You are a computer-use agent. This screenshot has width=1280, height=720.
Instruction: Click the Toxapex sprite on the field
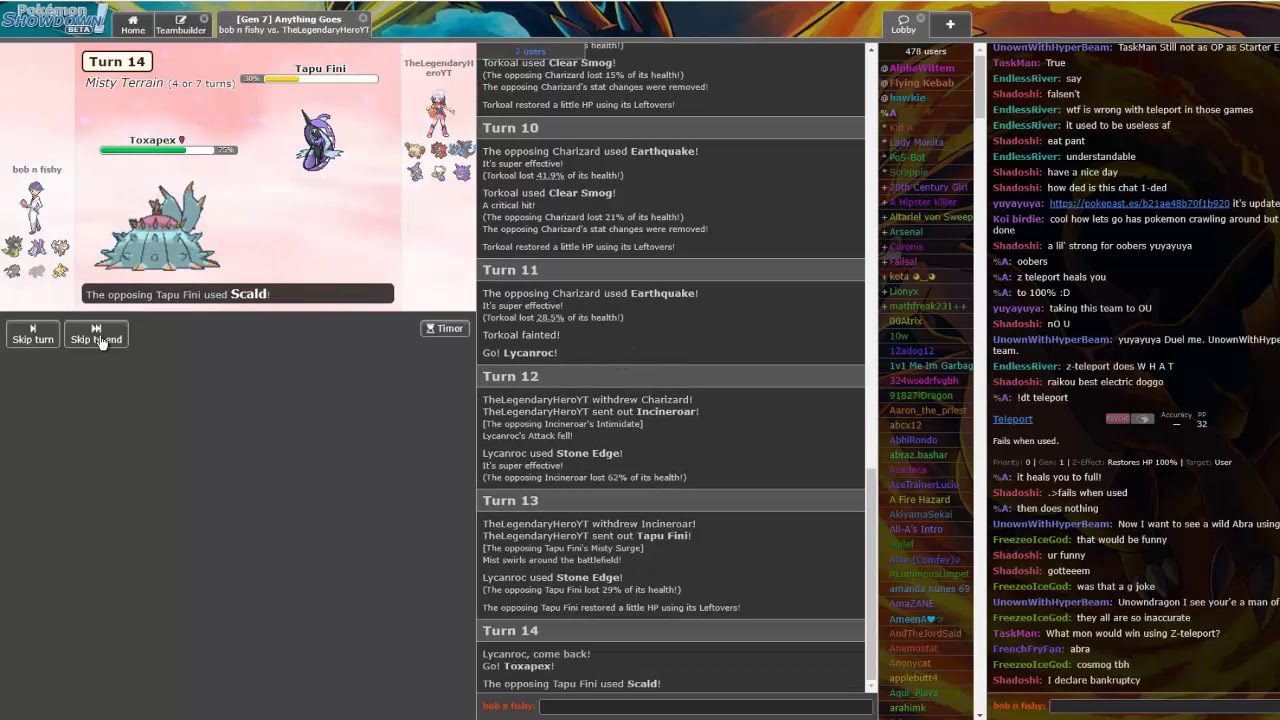pyautogui.click(x=157, y=228)
